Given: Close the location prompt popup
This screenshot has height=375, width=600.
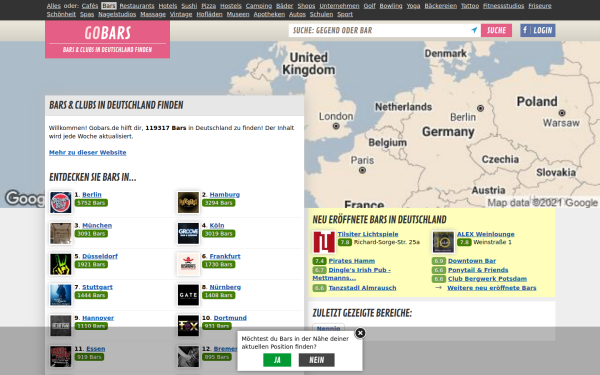Looking at the screenshot, I should click(x=360, y=333).
